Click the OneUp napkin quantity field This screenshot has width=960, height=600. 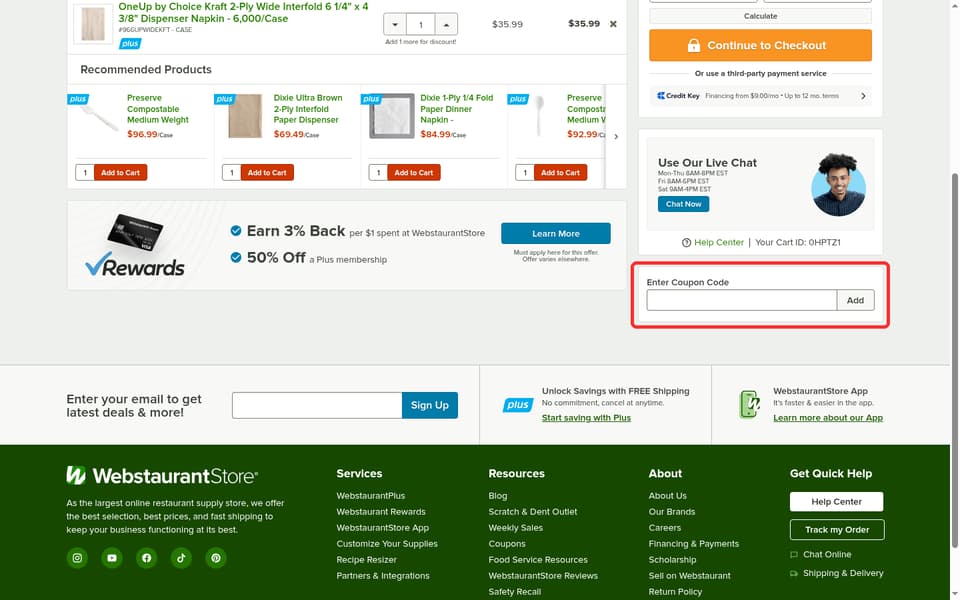tap(421, 24)
